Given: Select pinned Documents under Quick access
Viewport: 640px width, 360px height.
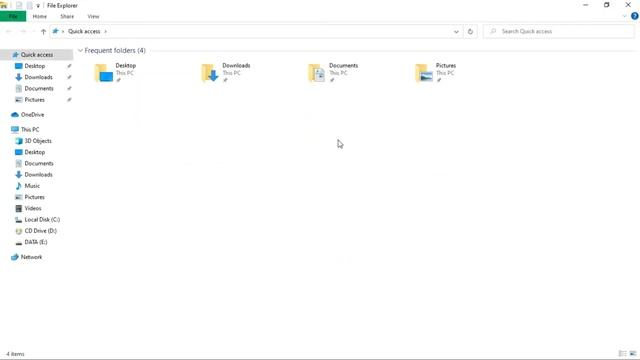Looking at the screenshot, I should point(39,89).
